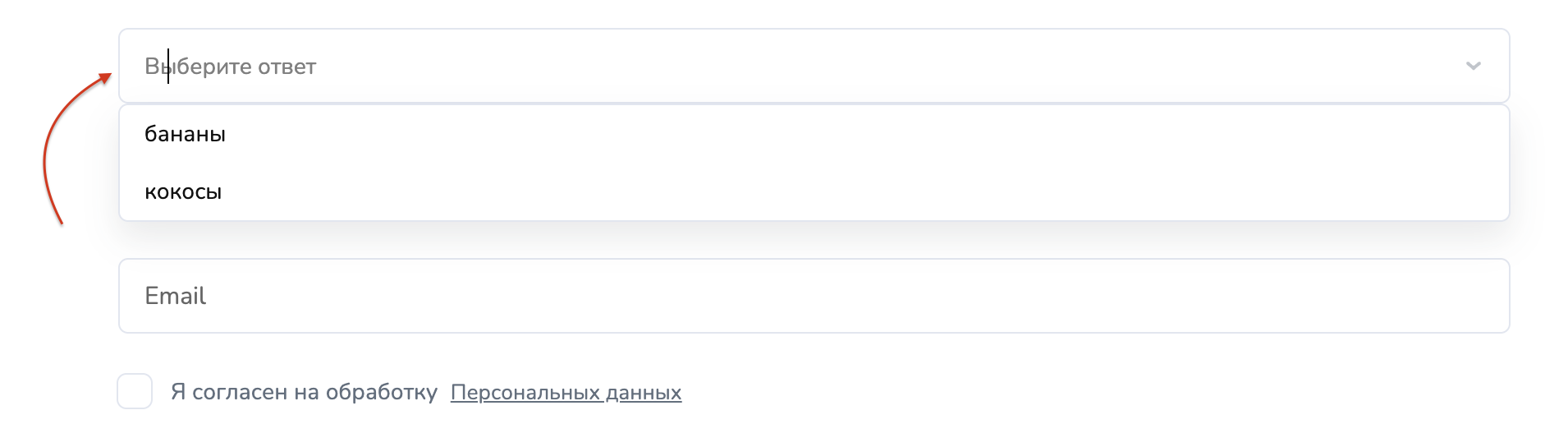
Task: Click the dropdown chevron arrow icon
Action: [x=1473, y=66]
